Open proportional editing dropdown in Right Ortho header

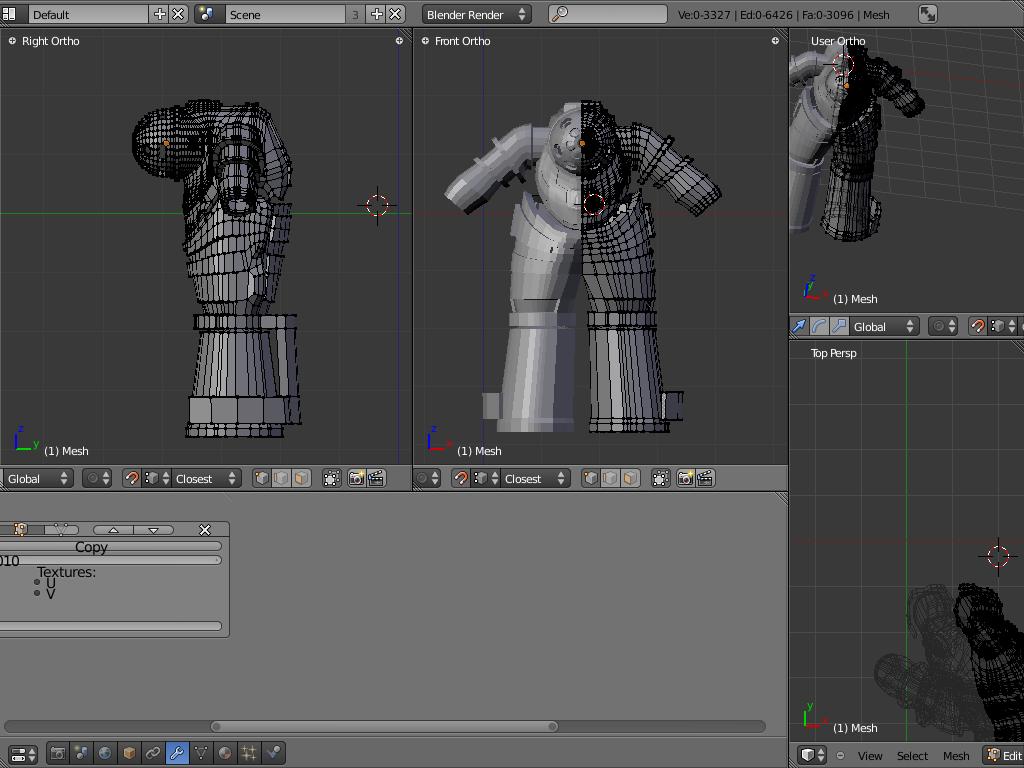(97, 479)
